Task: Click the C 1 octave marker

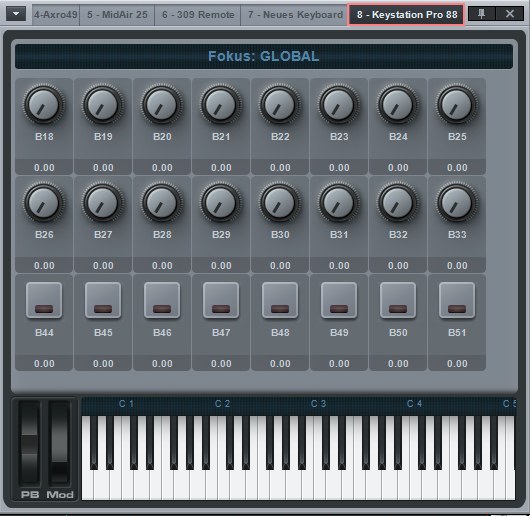Action: pos(126,403)
